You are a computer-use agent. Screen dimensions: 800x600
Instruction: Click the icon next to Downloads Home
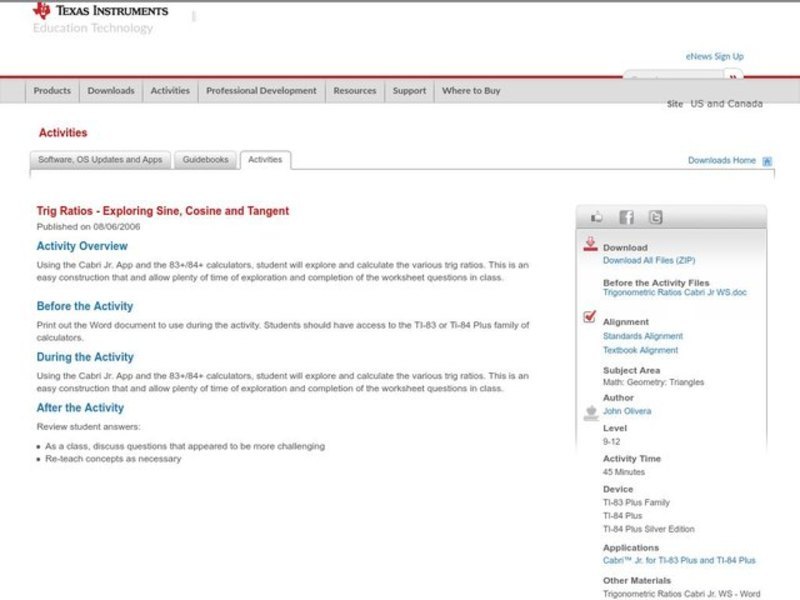767,161
